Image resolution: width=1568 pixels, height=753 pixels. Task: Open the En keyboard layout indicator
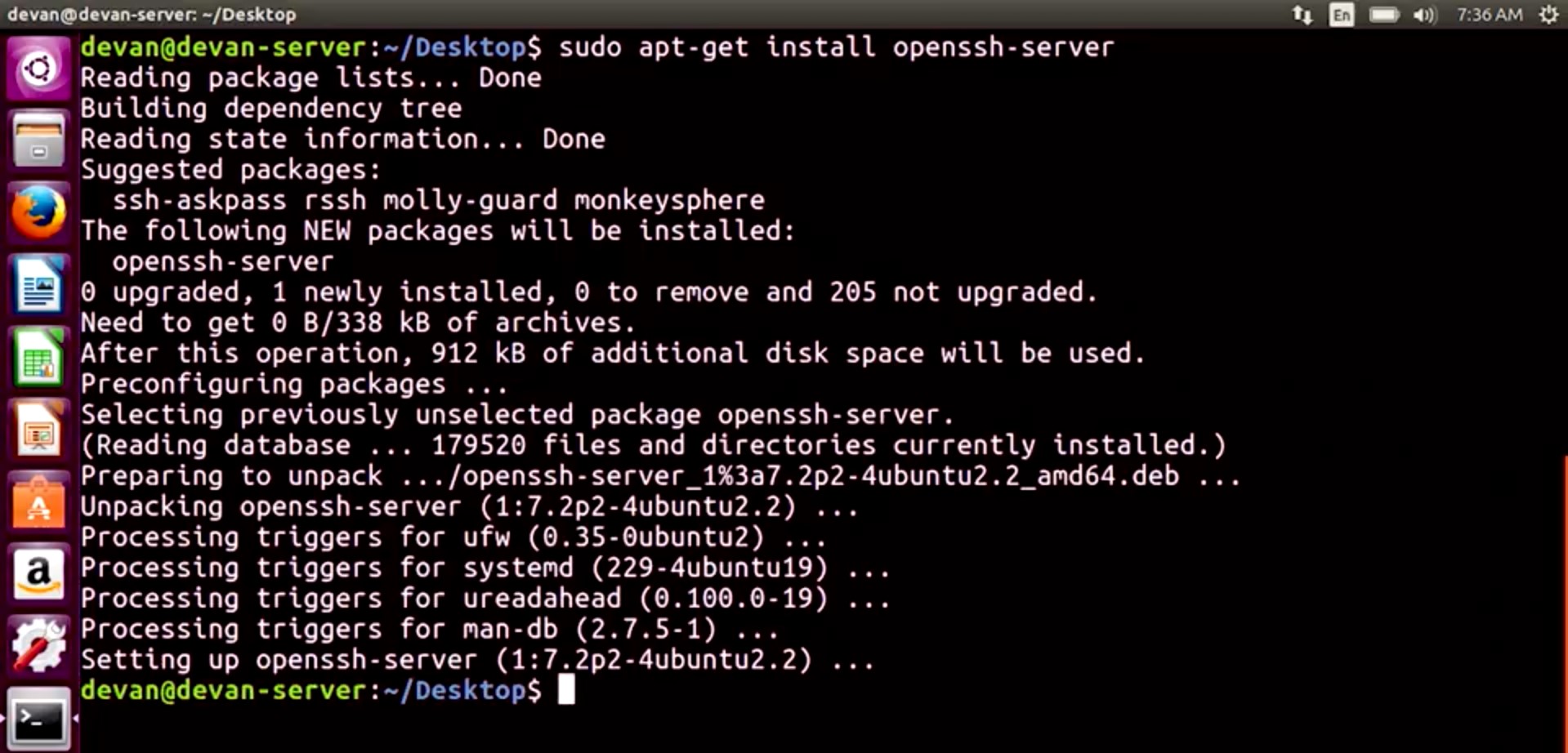[x=1342, y=15]
